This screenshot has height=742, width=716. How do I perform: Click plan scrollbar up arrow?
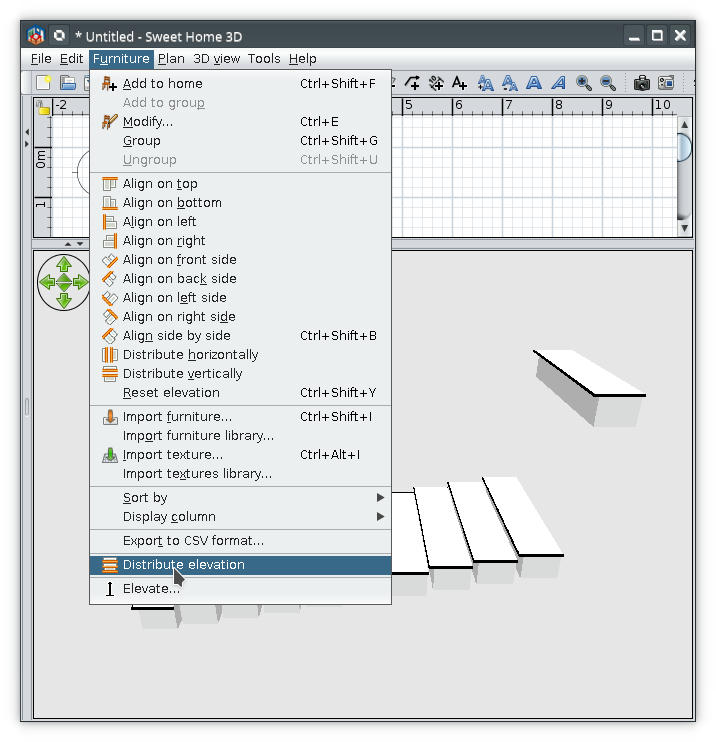pyautogui.click(x=684, y=124)
